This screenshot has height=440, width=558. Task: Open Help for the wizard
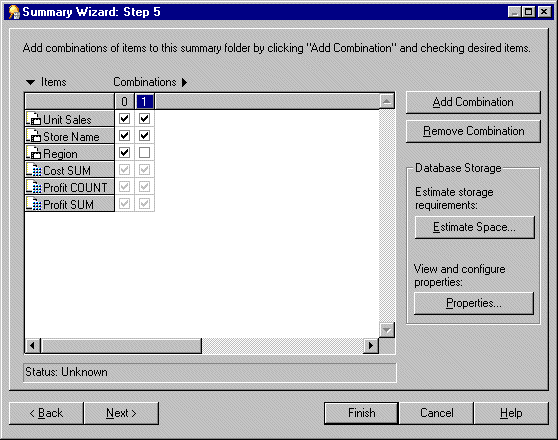tap(511, 413)
